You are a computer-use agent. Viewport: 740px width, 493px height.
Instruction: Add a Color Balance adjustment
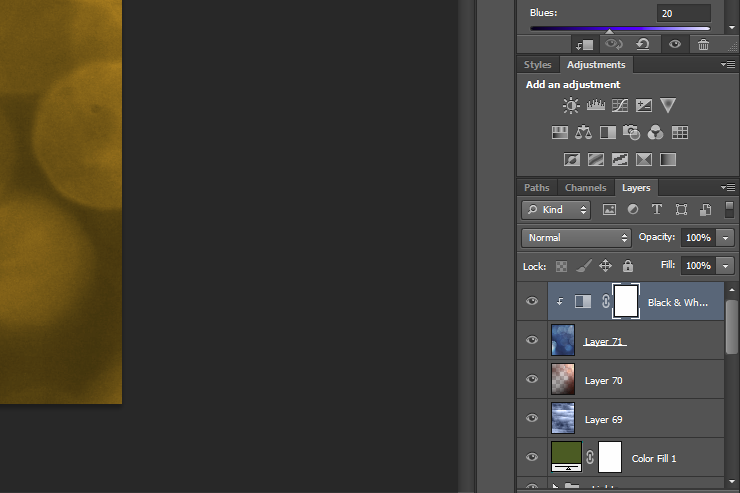(583, 133)
